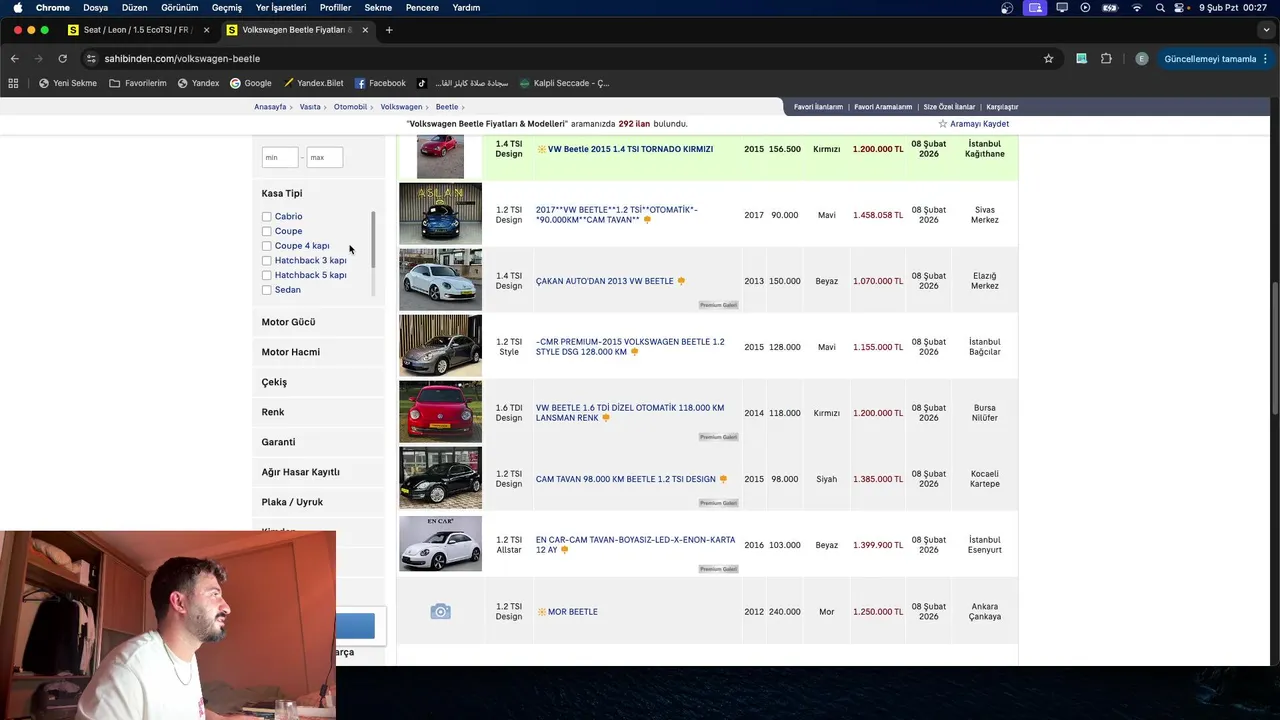
Task: Check the Hatchback 5 kapı box
Action: (x=267, y=275)
